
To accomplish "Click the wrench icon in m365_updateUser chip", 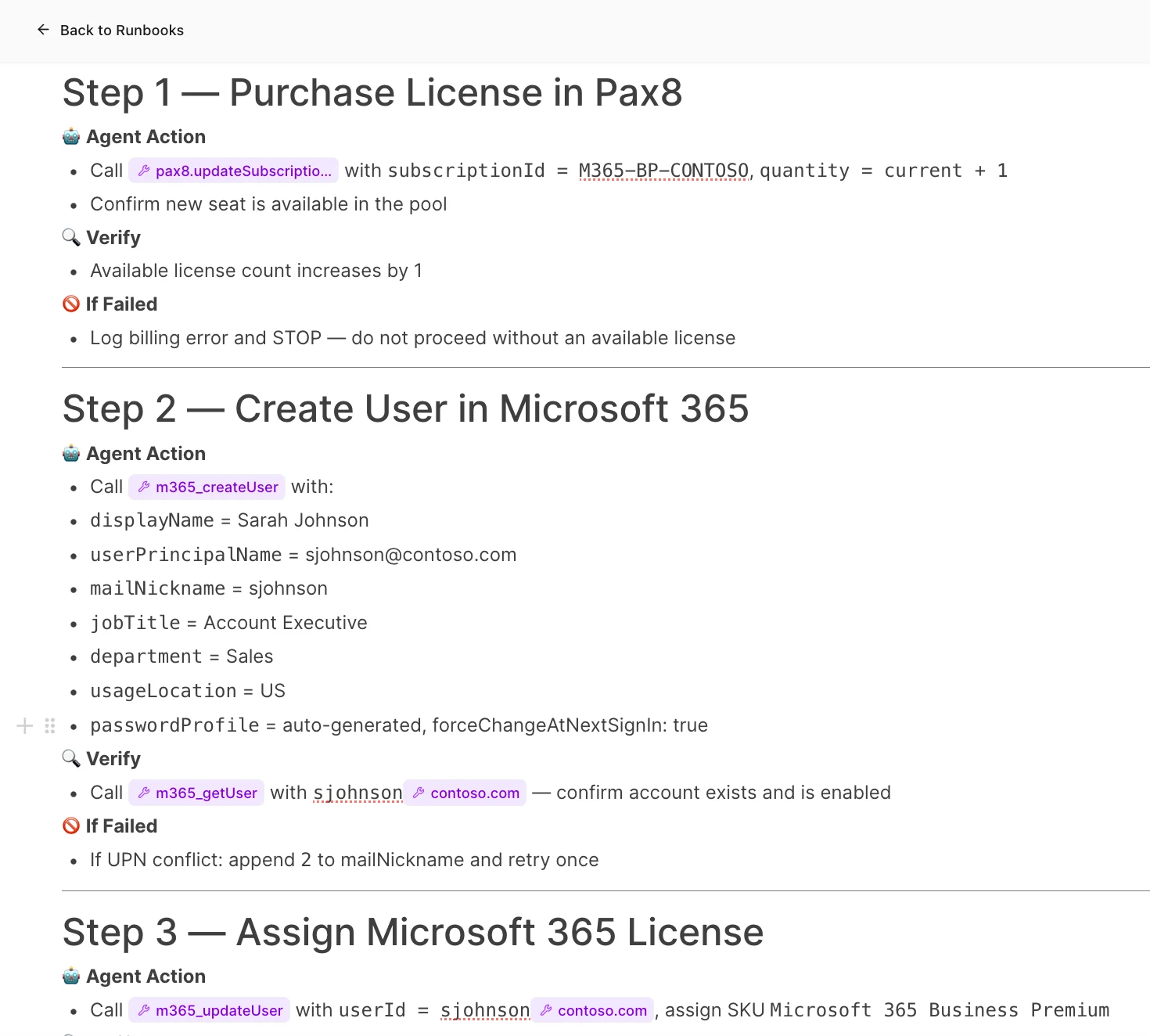I will click(144, 1010).
